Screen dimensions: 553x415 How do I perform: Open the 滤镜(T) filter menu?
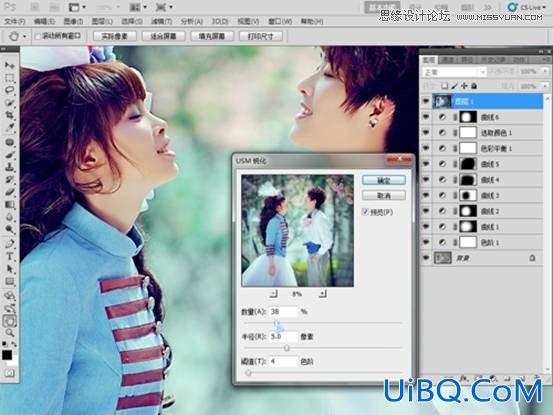tap(161, 22)
